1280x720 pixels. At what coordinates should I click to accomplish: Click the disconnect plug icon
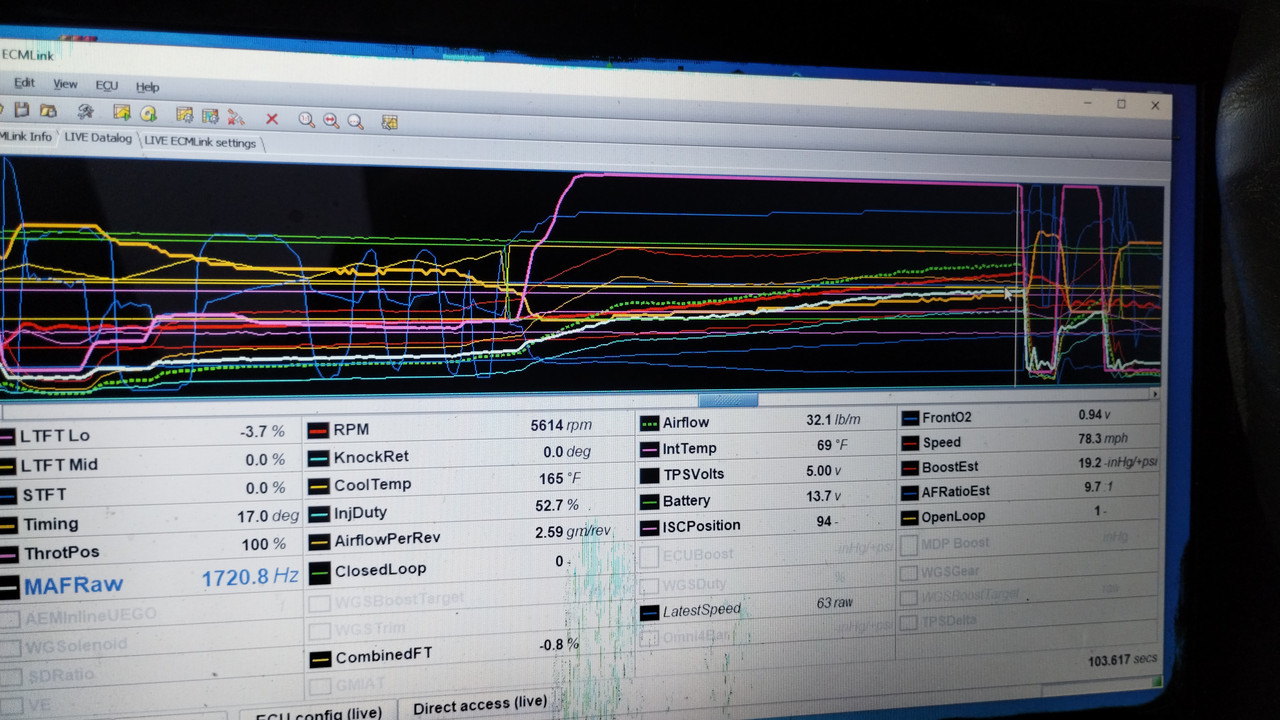[x=236, y=117]
